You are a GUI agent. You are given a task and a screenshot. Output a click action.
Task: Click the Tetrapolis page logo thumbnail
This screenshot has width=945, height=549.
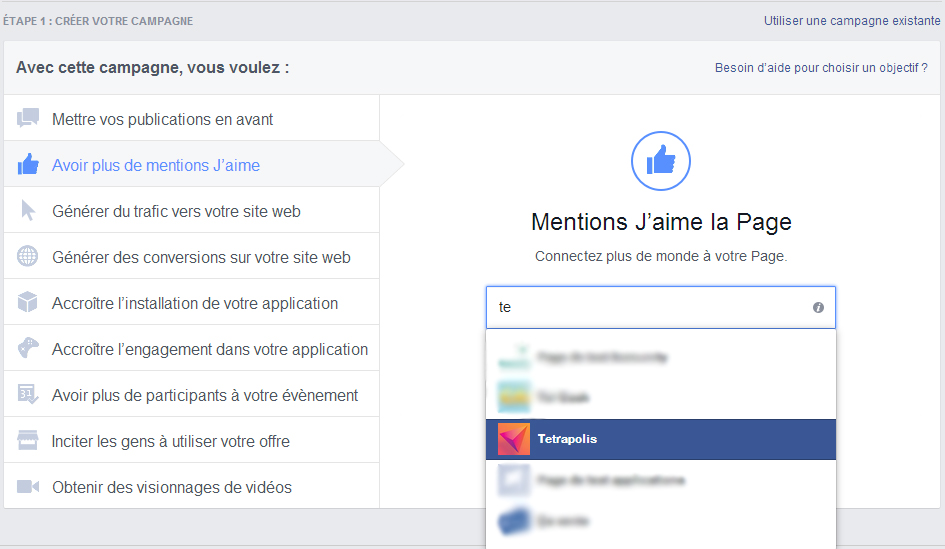[x=513, y=439]
